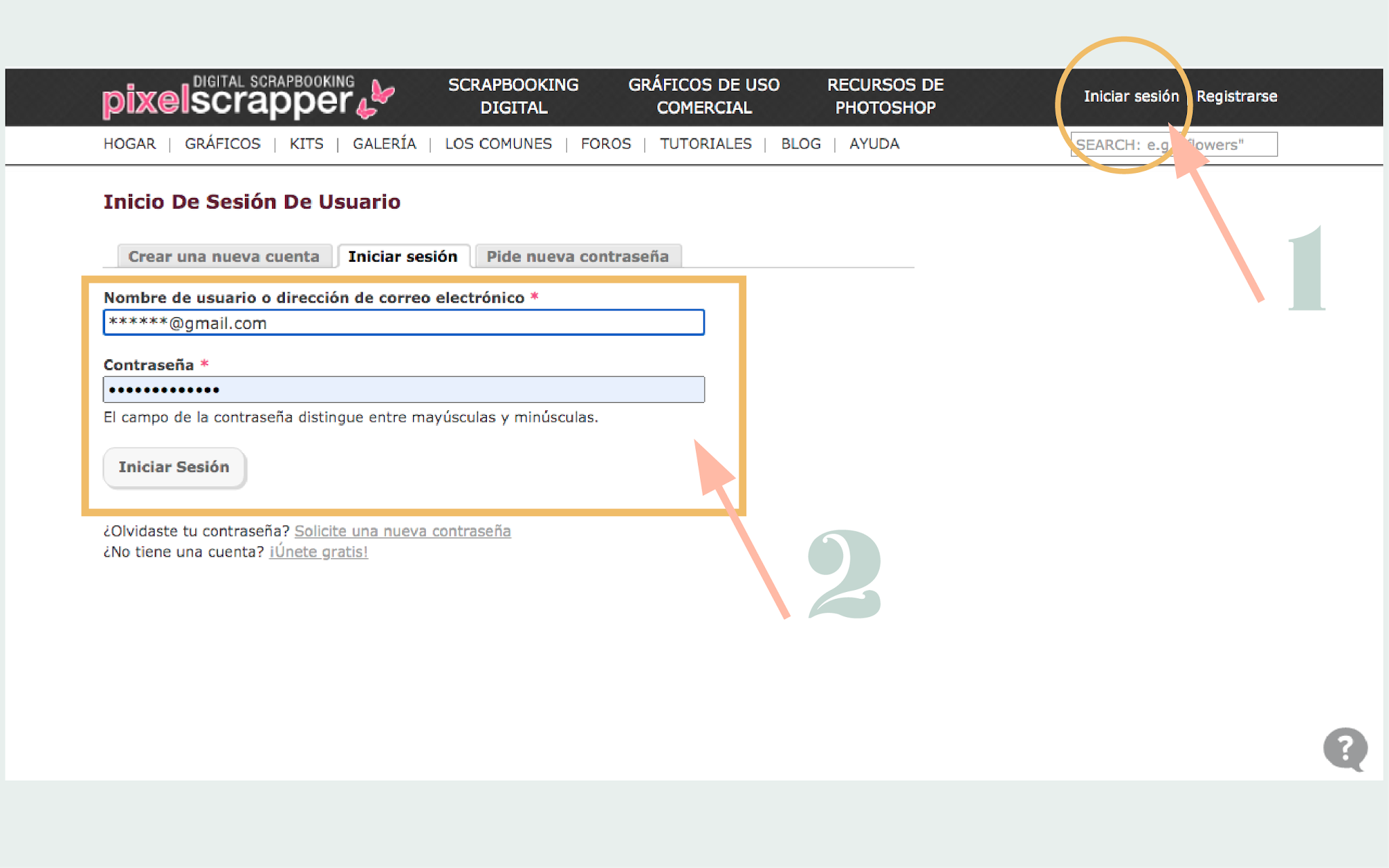Follow Solicite una nueva contraseña link
Screen dimensions: 1389x868
tap(402, 531)
